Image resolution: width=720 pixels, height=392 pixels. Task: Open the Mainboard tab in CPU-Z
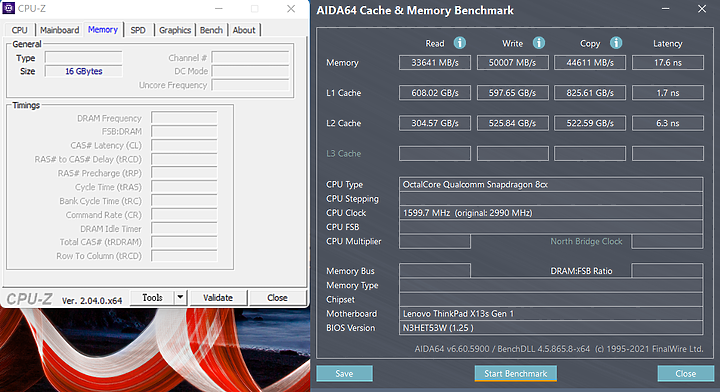point(59,30)
